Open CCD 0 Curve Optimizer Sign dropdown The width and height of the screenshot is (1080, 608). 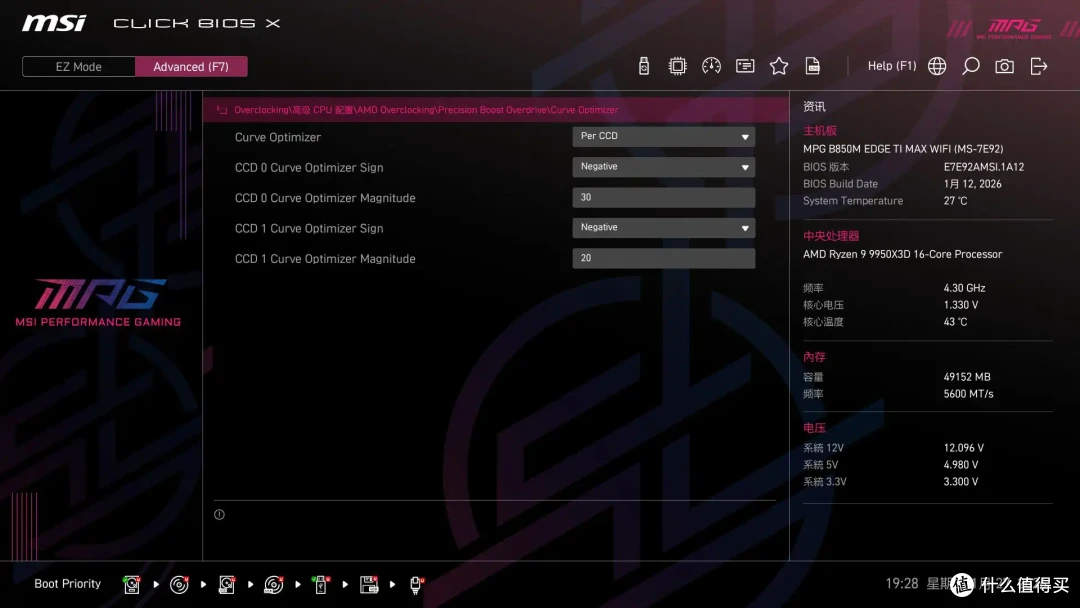(x=663, y=167)
